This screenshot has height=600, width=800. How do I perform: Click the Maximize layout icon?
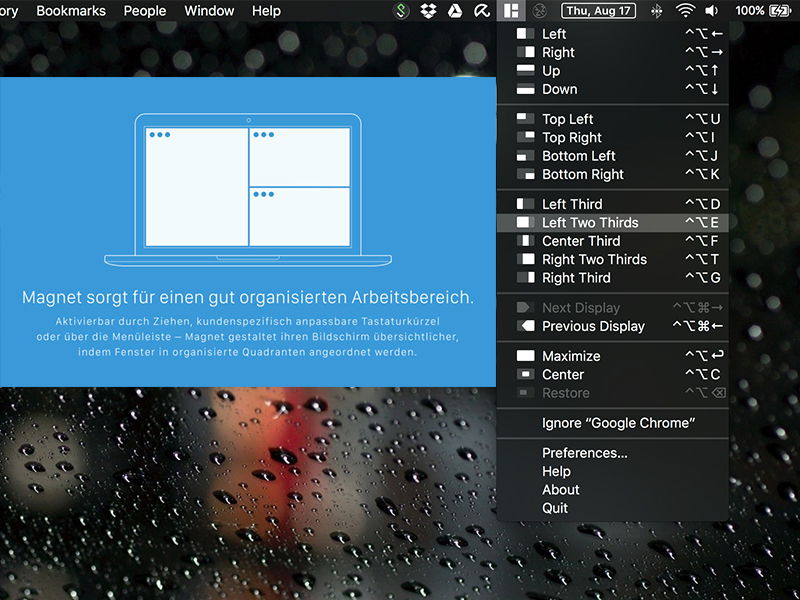(525, 356)
